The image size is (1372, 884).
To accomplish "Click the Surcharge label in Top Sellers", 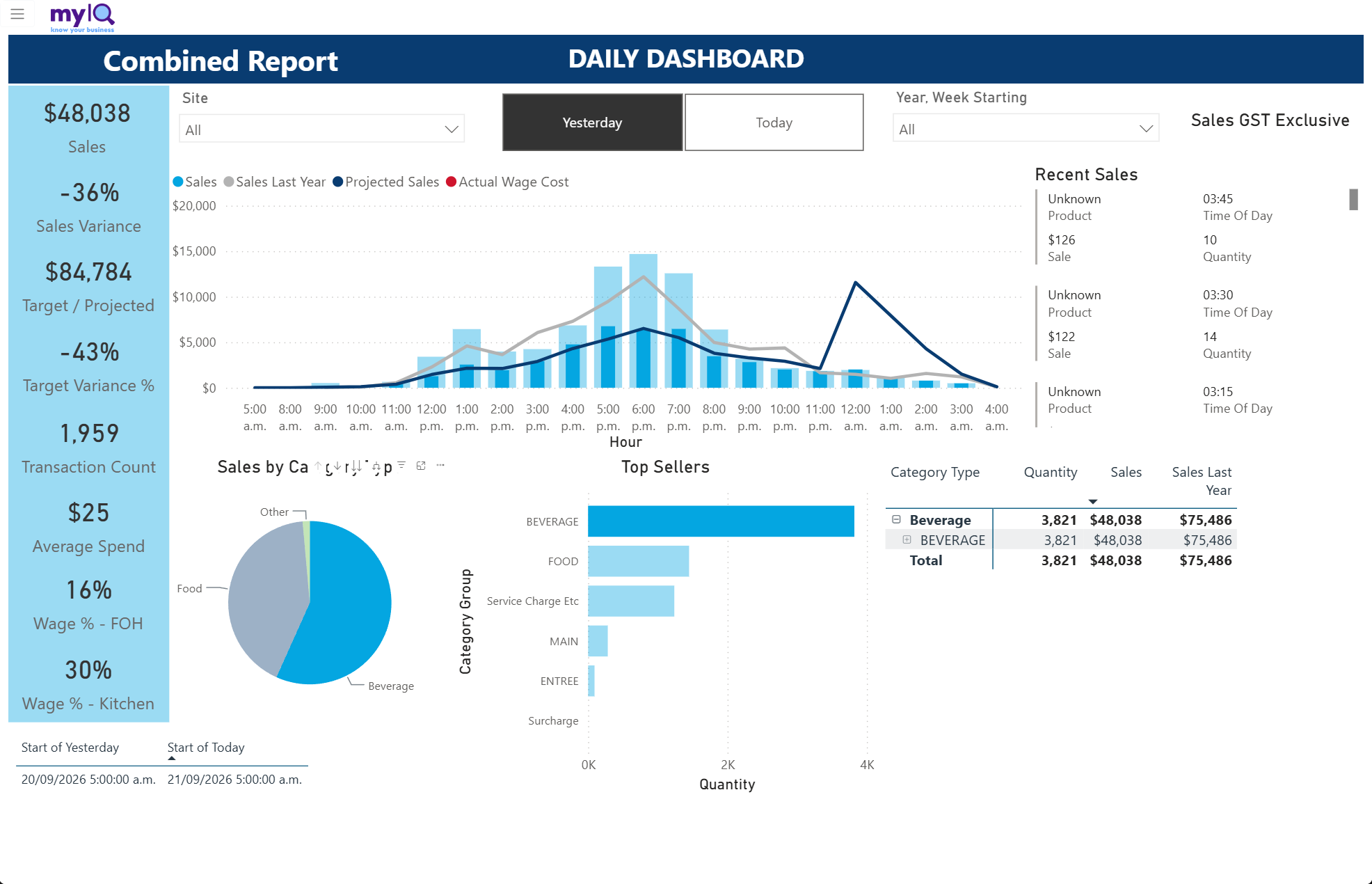I will [553, 720].
